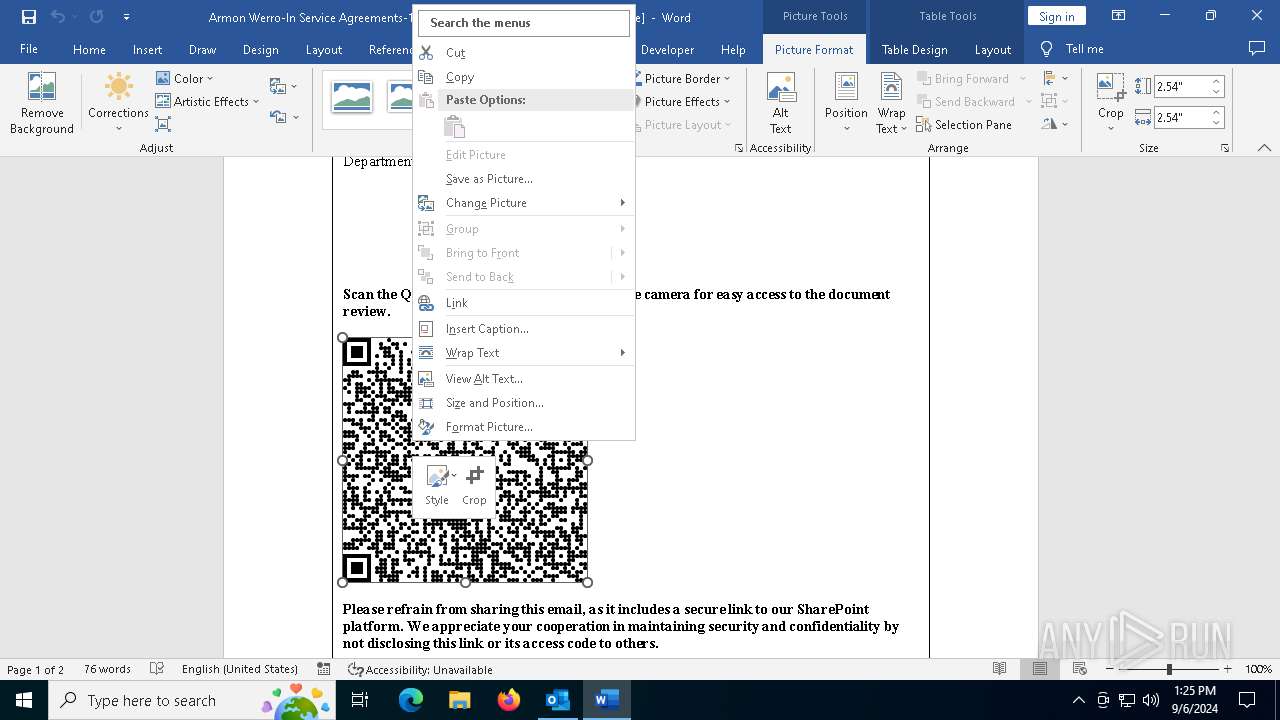Switch to Design tab

click(x=260, y=49)
